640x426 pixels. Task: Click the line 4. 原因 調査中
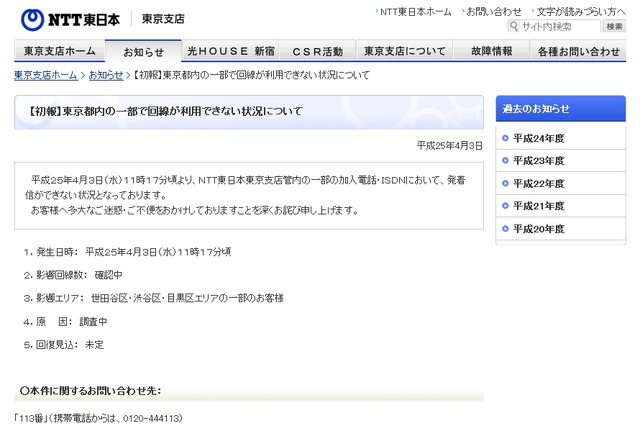click(x=65, y=322)
